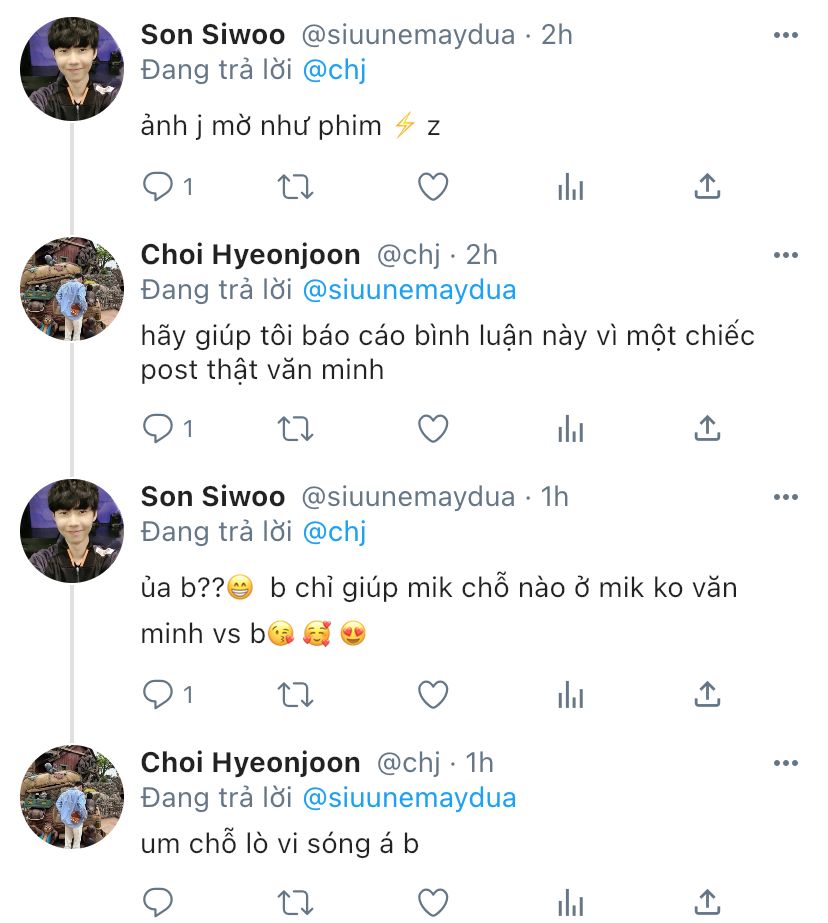828x923 pixels.
Task: Retweet Choi Hyeonjoon's "hãy giúp tôi" tweet
Action: [x=295, y=429]
